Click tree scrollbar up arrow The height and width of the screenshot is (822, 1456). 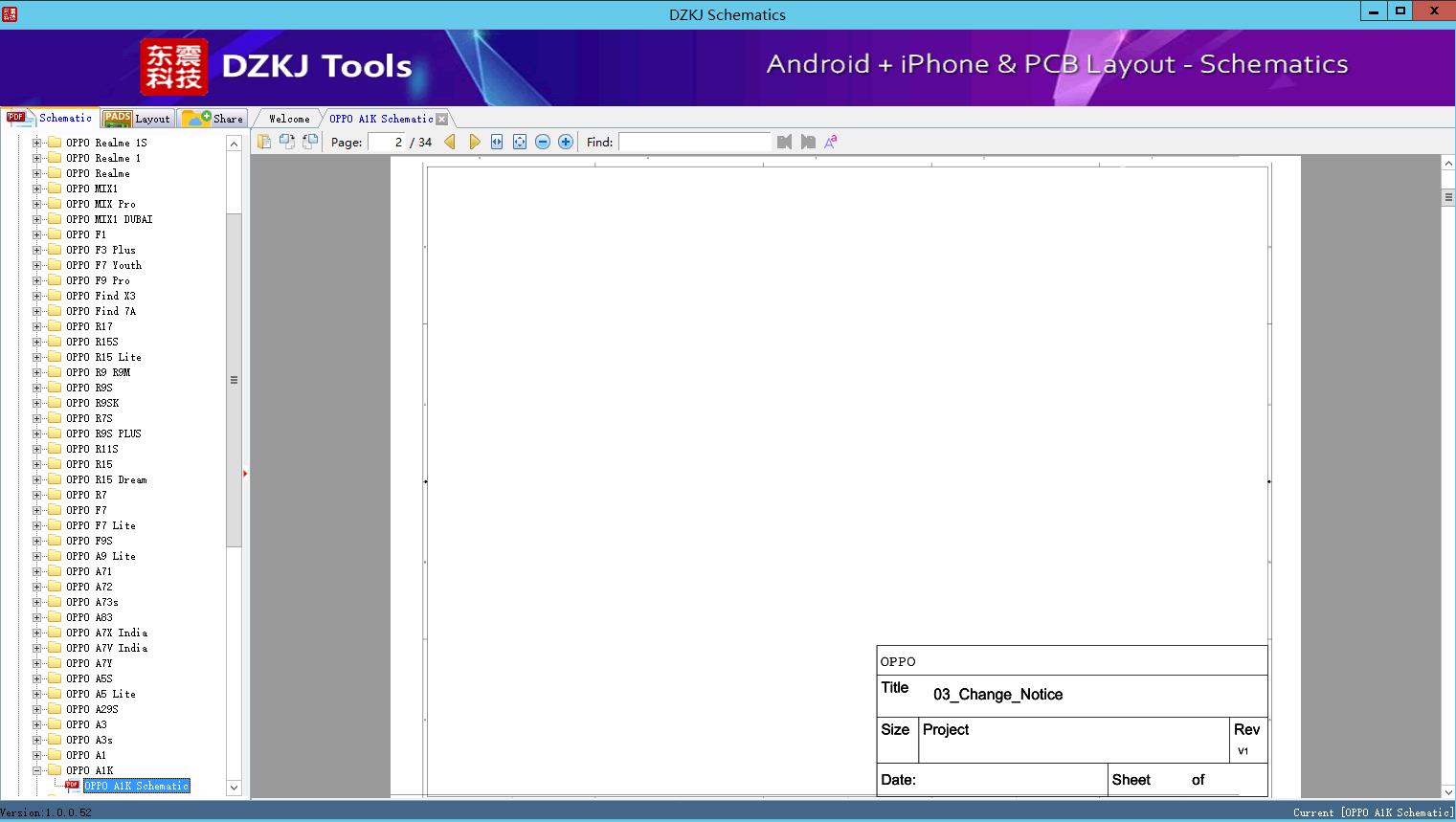coord(234,143)
